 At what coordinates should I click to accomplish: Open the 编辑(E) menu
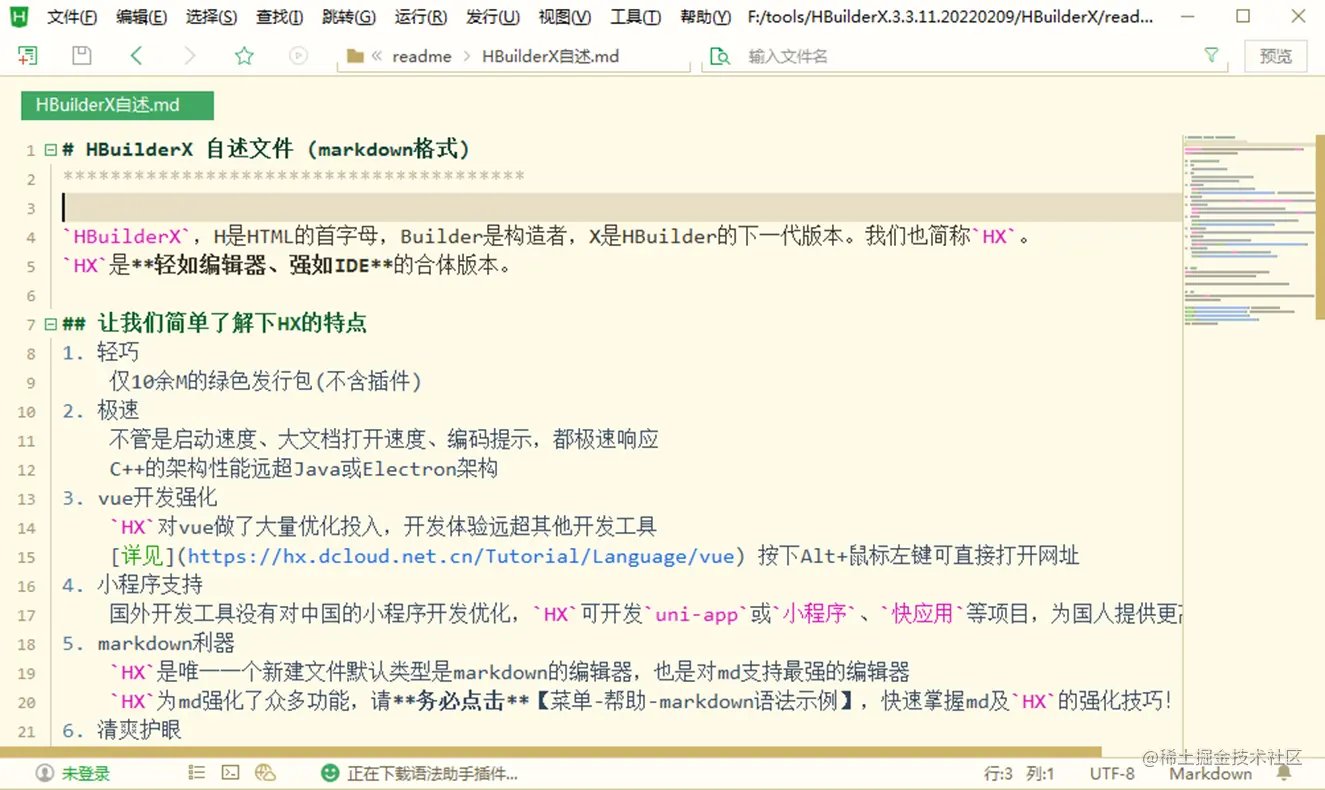pos(141,17)
